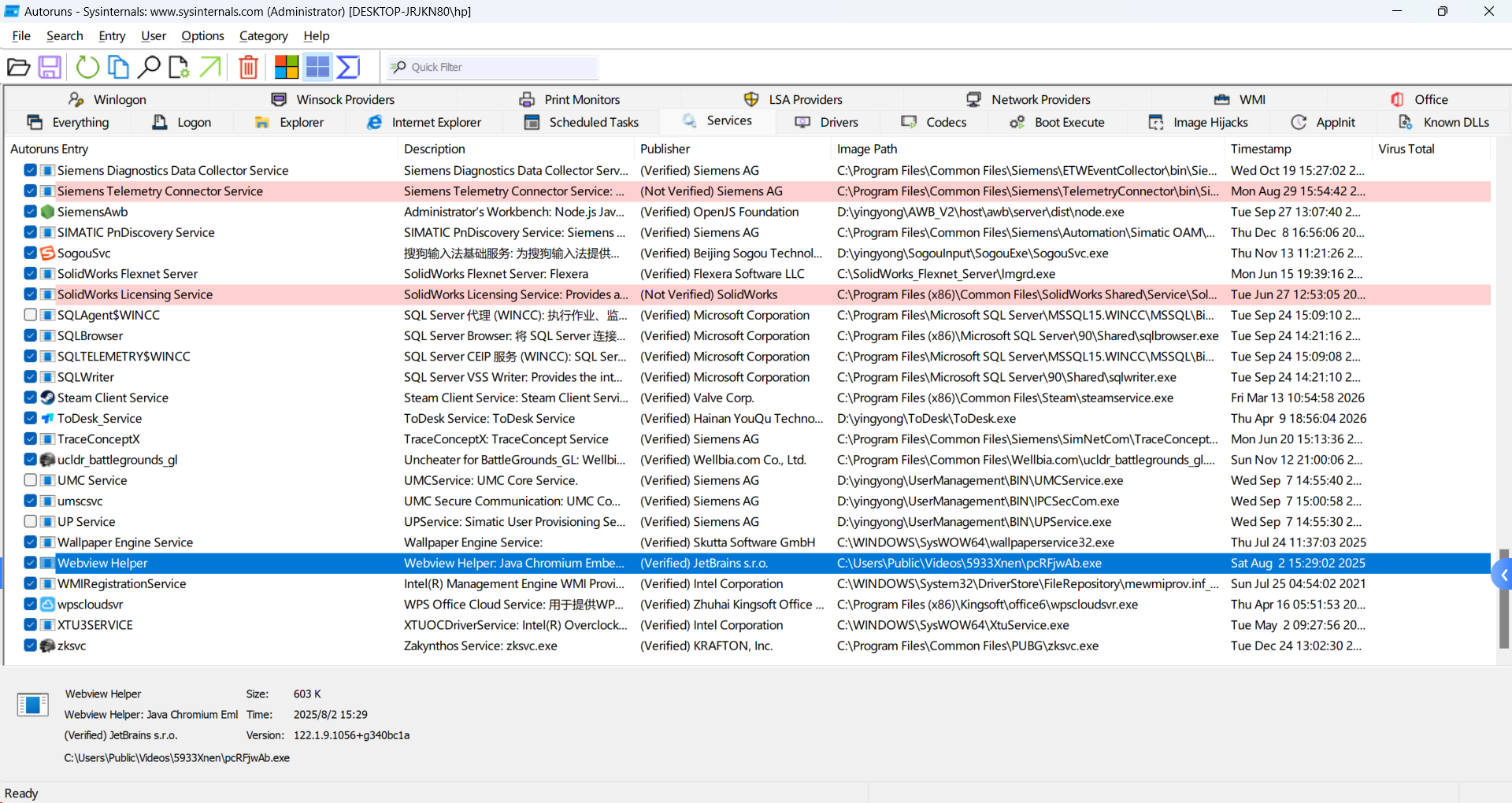Toggle the Hide Microsoft Entries colored-squares icon
This screenshot has height=803, width=1512.
coord(287,67)
